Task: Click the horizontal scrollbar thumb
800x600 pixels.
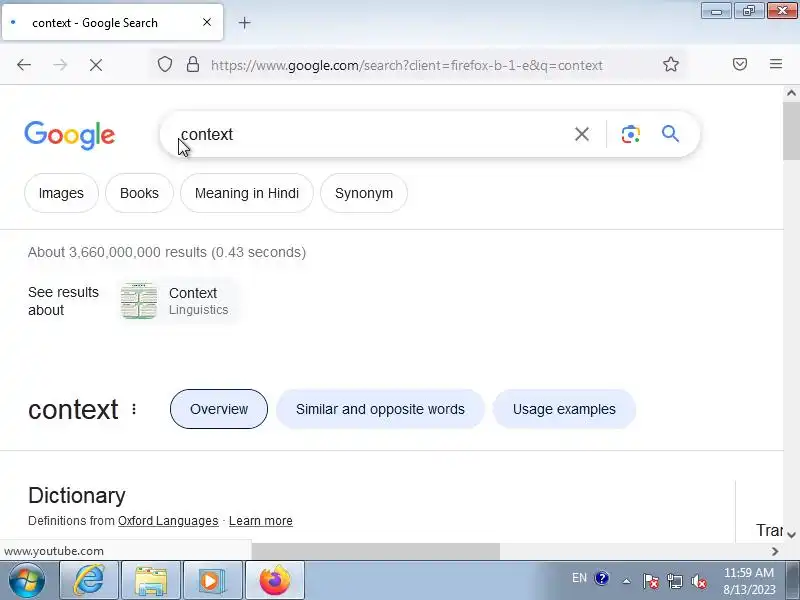Action: pyautogui.click(x=376, y=551)
